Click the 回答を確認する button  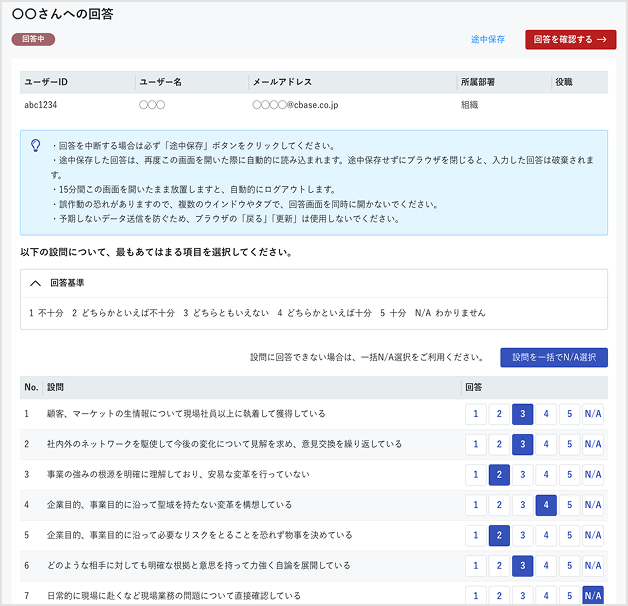(570, 39)
